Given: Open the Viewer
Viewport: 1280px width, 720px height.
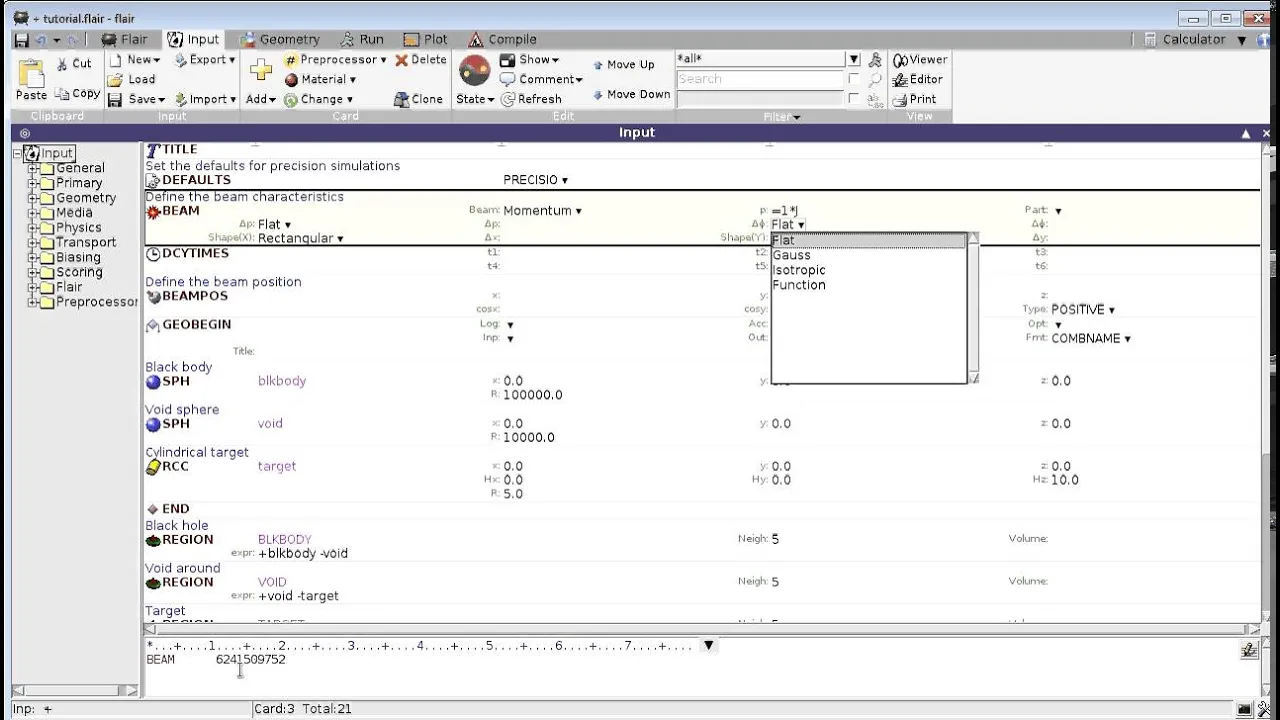Looking at the screenshot, I should [919, 60].
